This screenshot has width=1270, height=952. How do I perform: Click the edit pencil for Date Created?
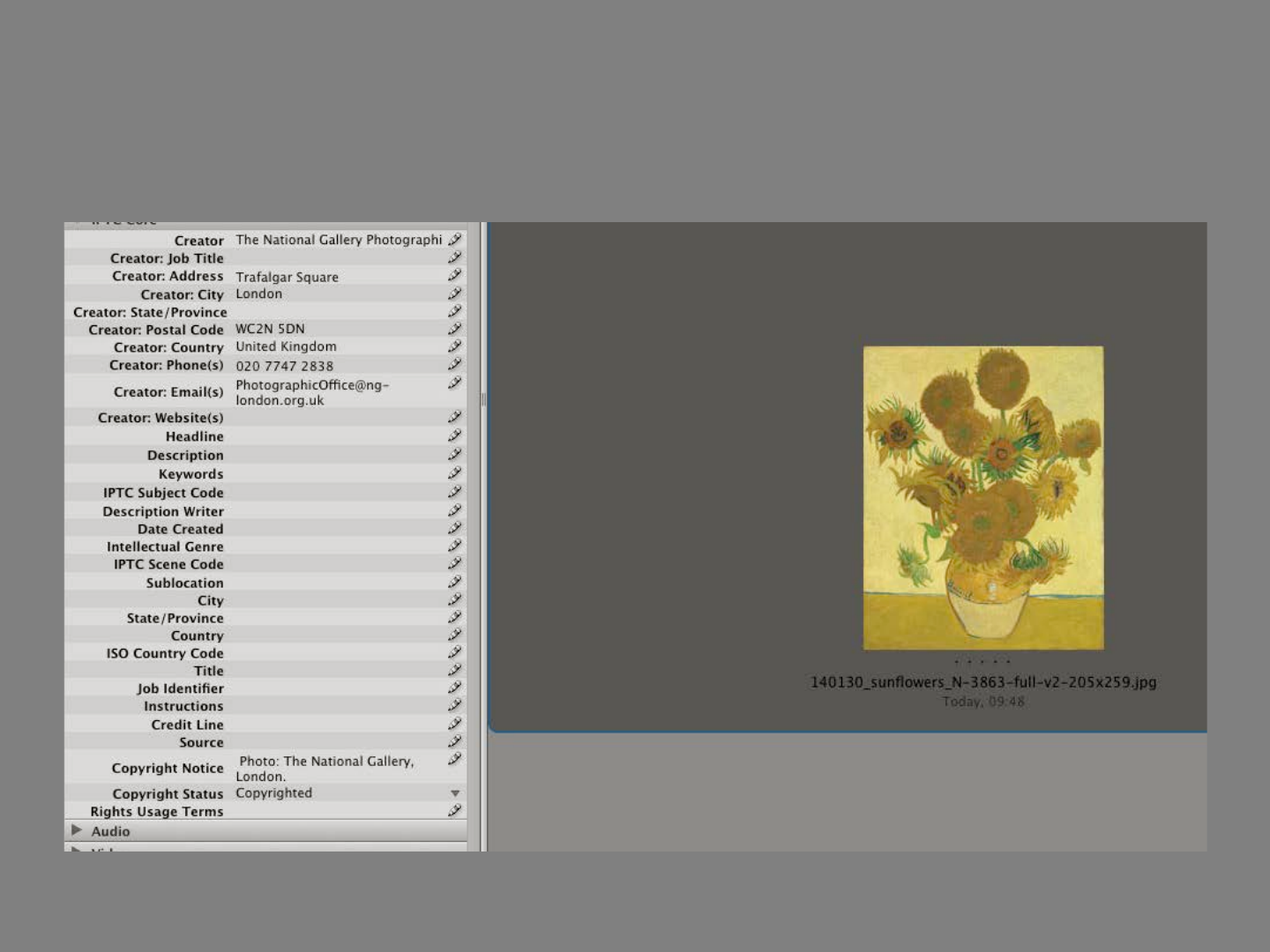click(x=455, y=528)
